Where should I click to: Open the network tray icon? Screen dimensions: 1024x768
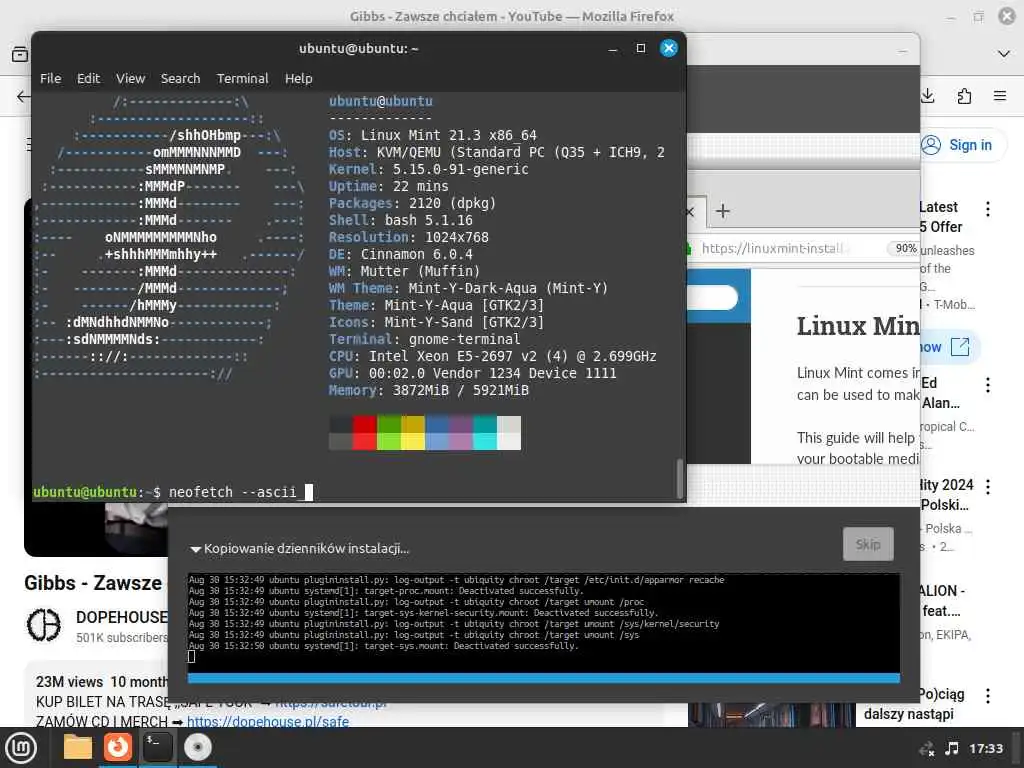coord(926,748)
